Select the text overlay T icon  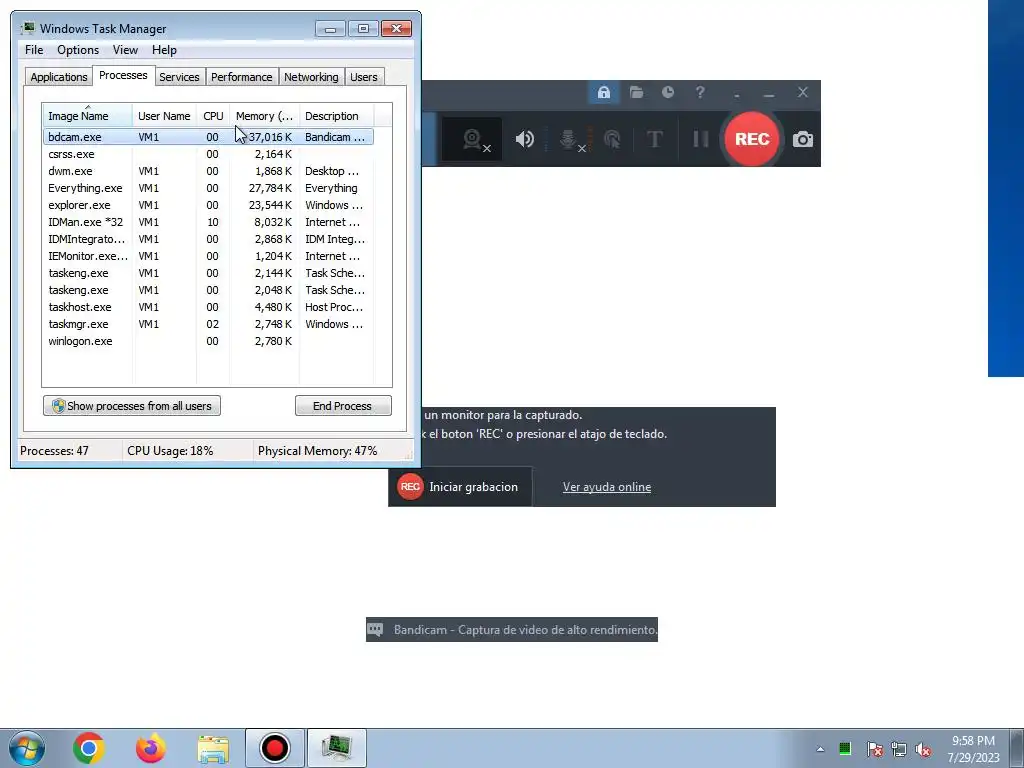tap(654, 139)
